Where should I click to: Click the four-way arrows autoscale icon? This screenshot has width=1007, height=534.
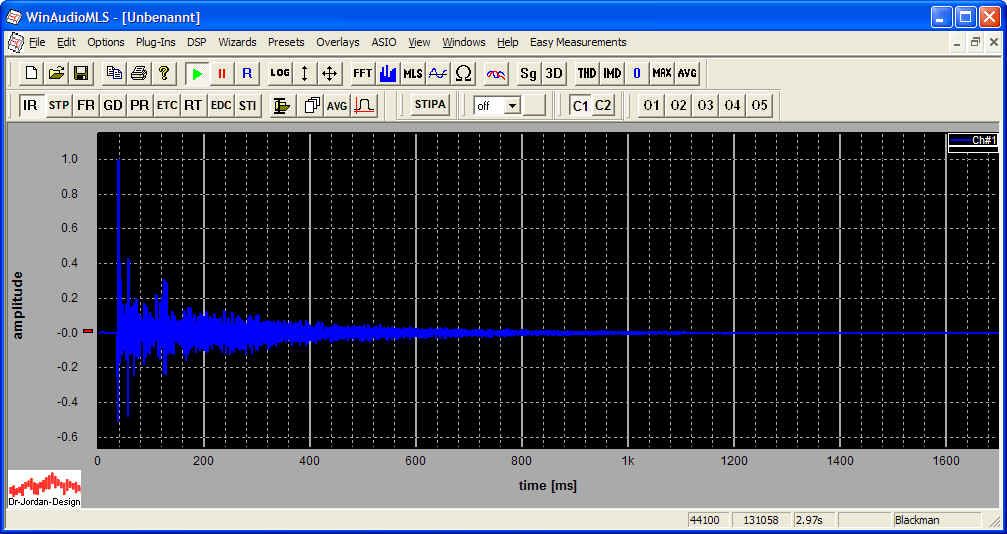click(330, 73)
